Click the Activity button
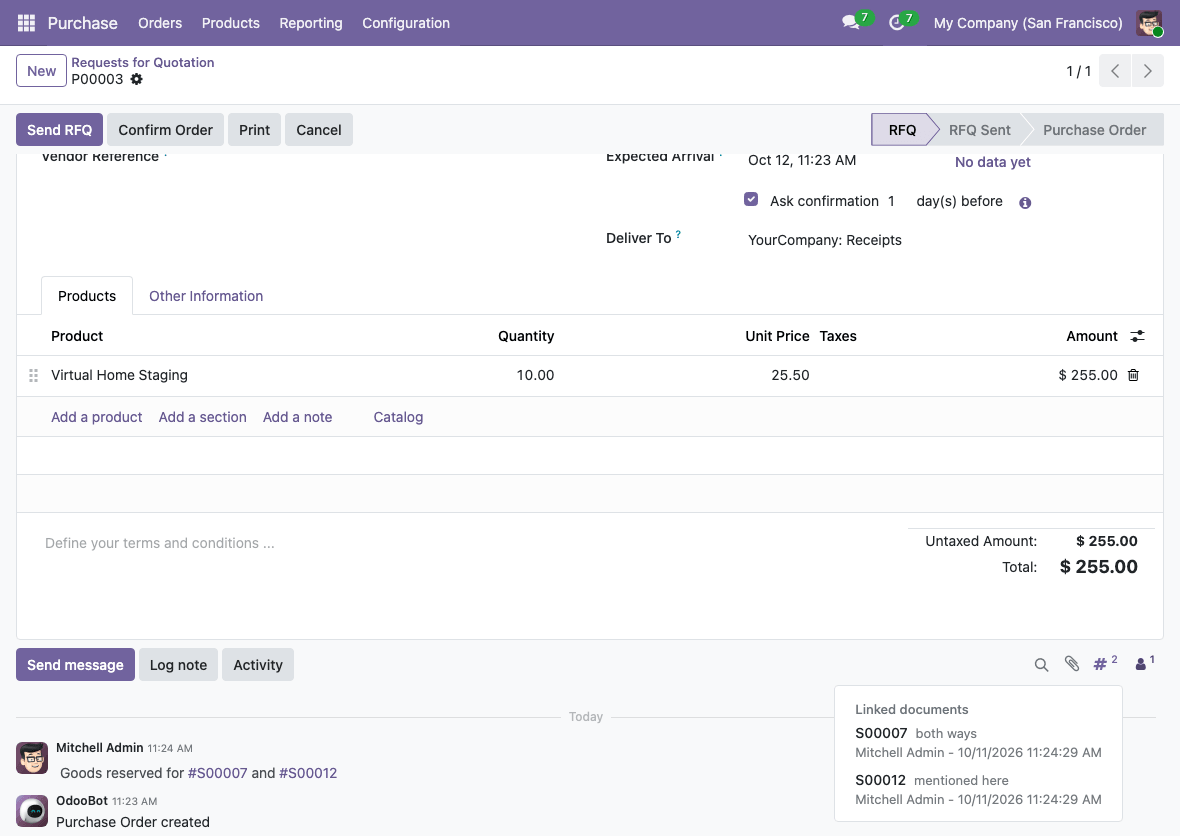The image size is (1180, 836). [x=258, y=664]
